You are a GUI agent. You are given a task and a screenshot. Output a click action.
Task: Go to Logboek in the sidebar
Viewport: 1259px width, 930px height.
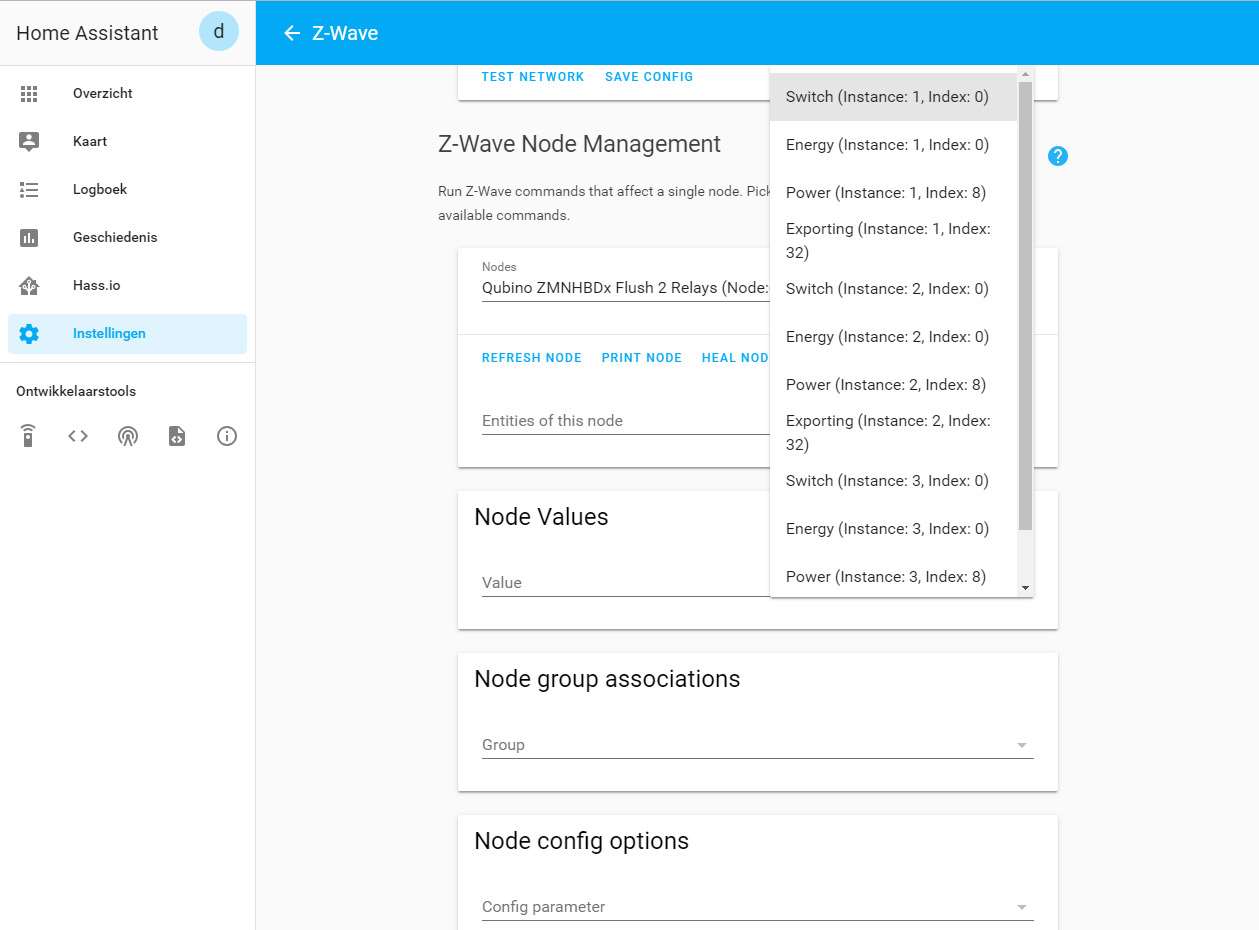tap(100, 190)
